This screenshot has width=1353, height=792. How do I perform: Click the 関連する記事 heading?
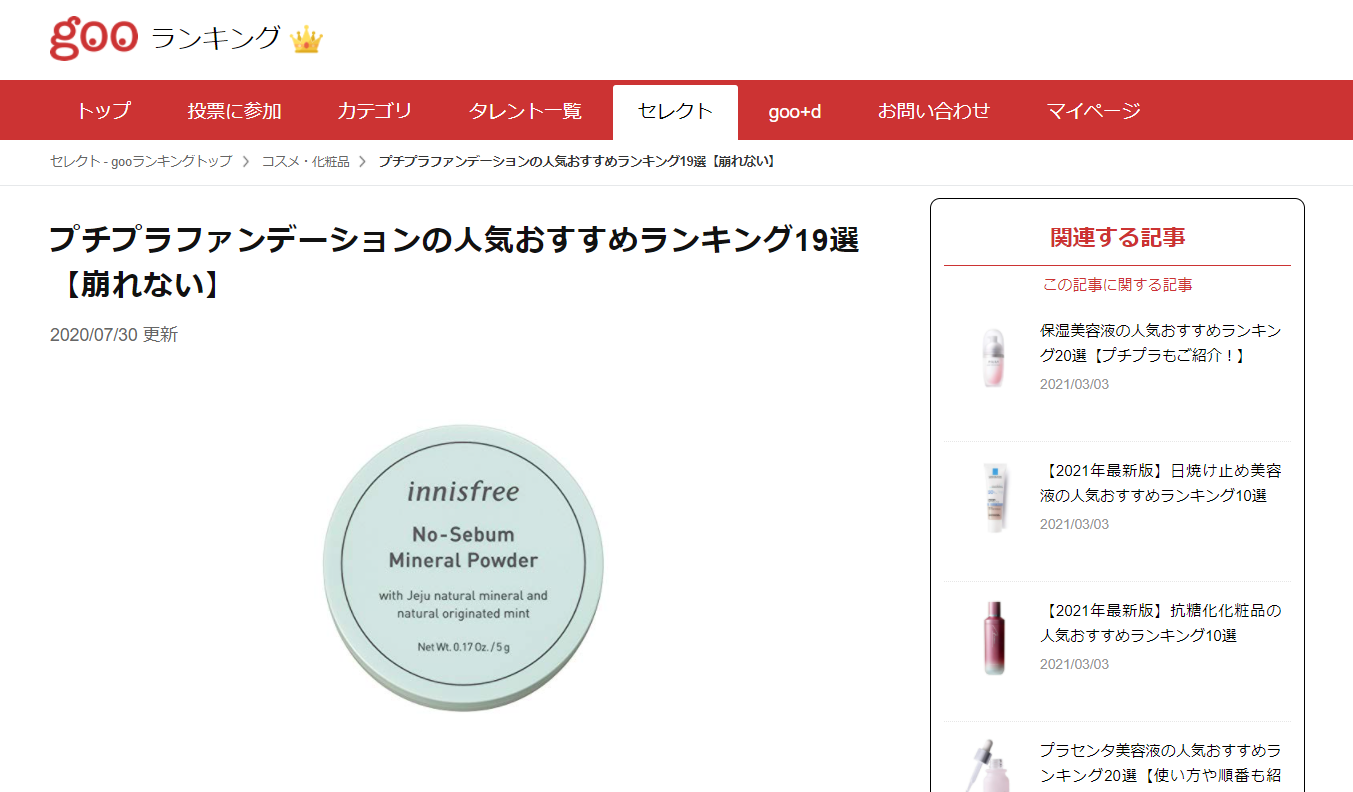tap(1118, 238)
